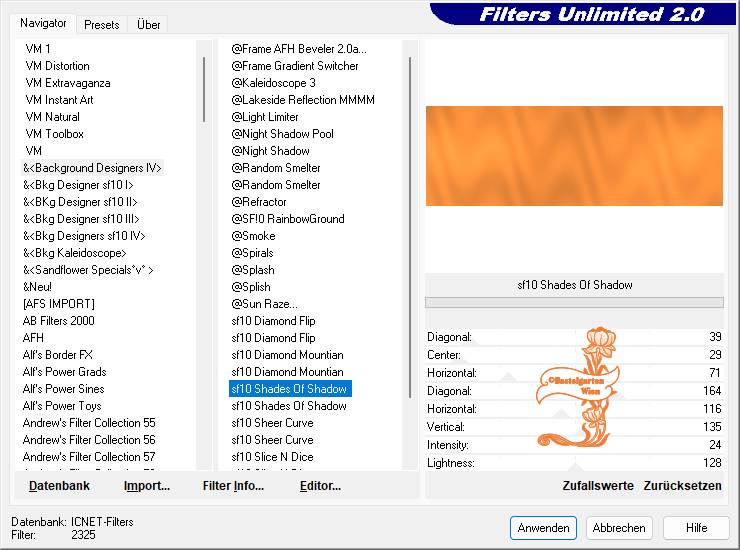Choose the VM Instant Art category

coord(59,100)
